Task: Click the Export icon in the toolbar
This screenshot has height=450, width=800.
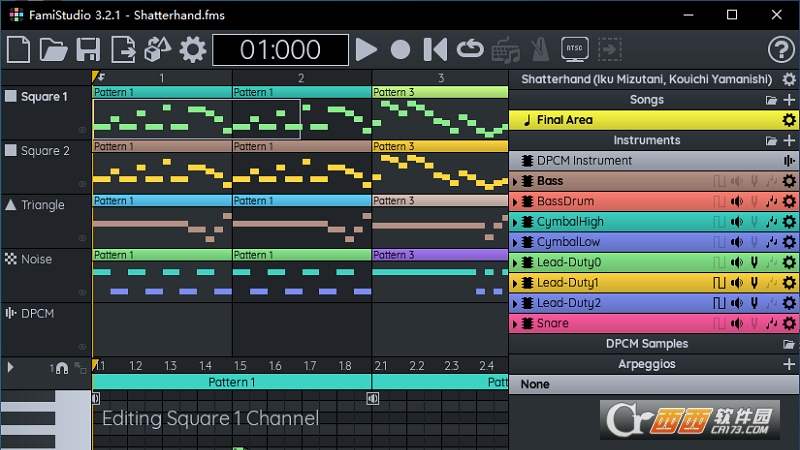Action: 124,49
